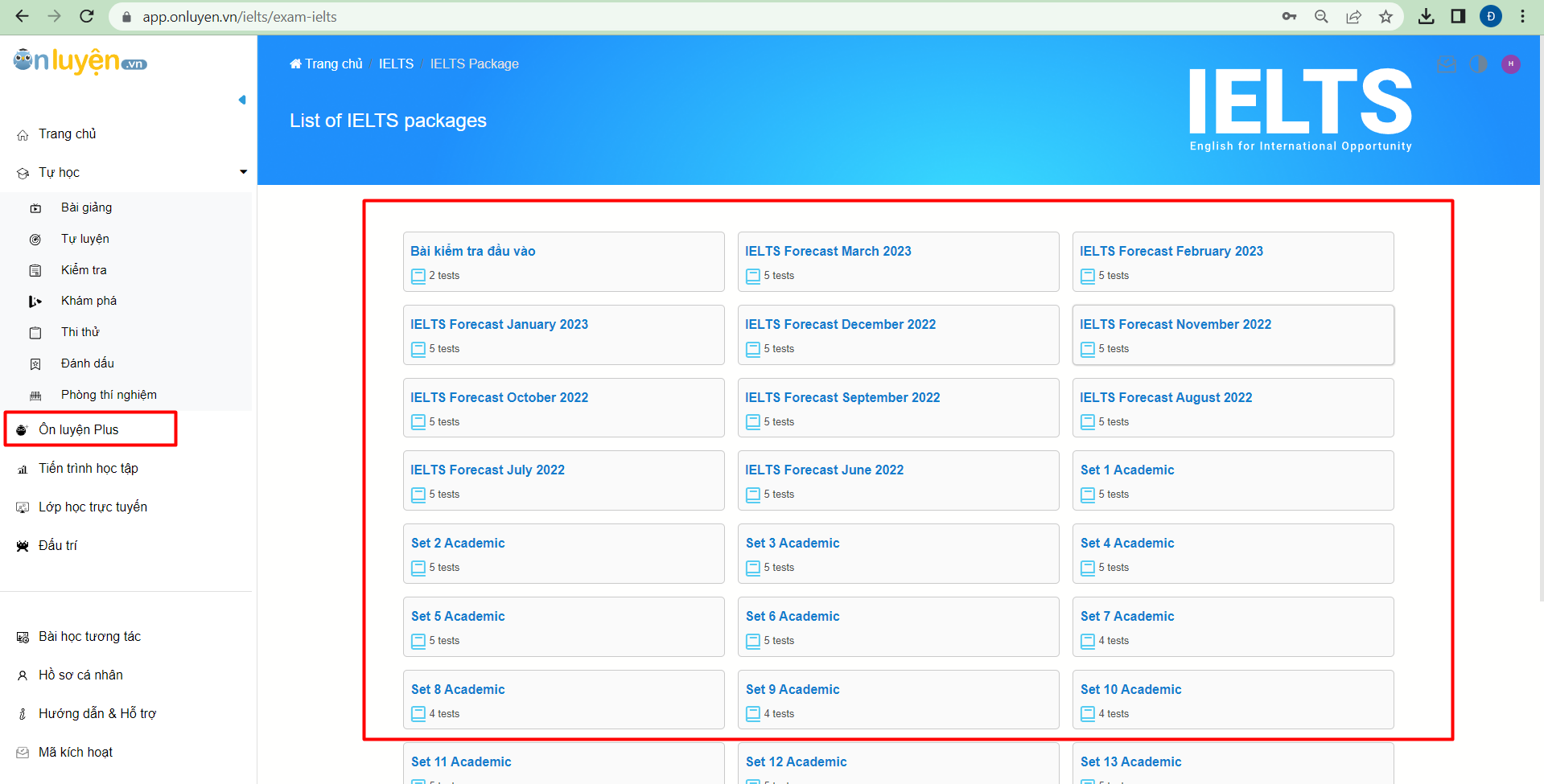Image resolution: width=1544 pixels, height=784 pixels.
Task: Open IELTS Forecast November 2022
Action: click(1233, 335)
